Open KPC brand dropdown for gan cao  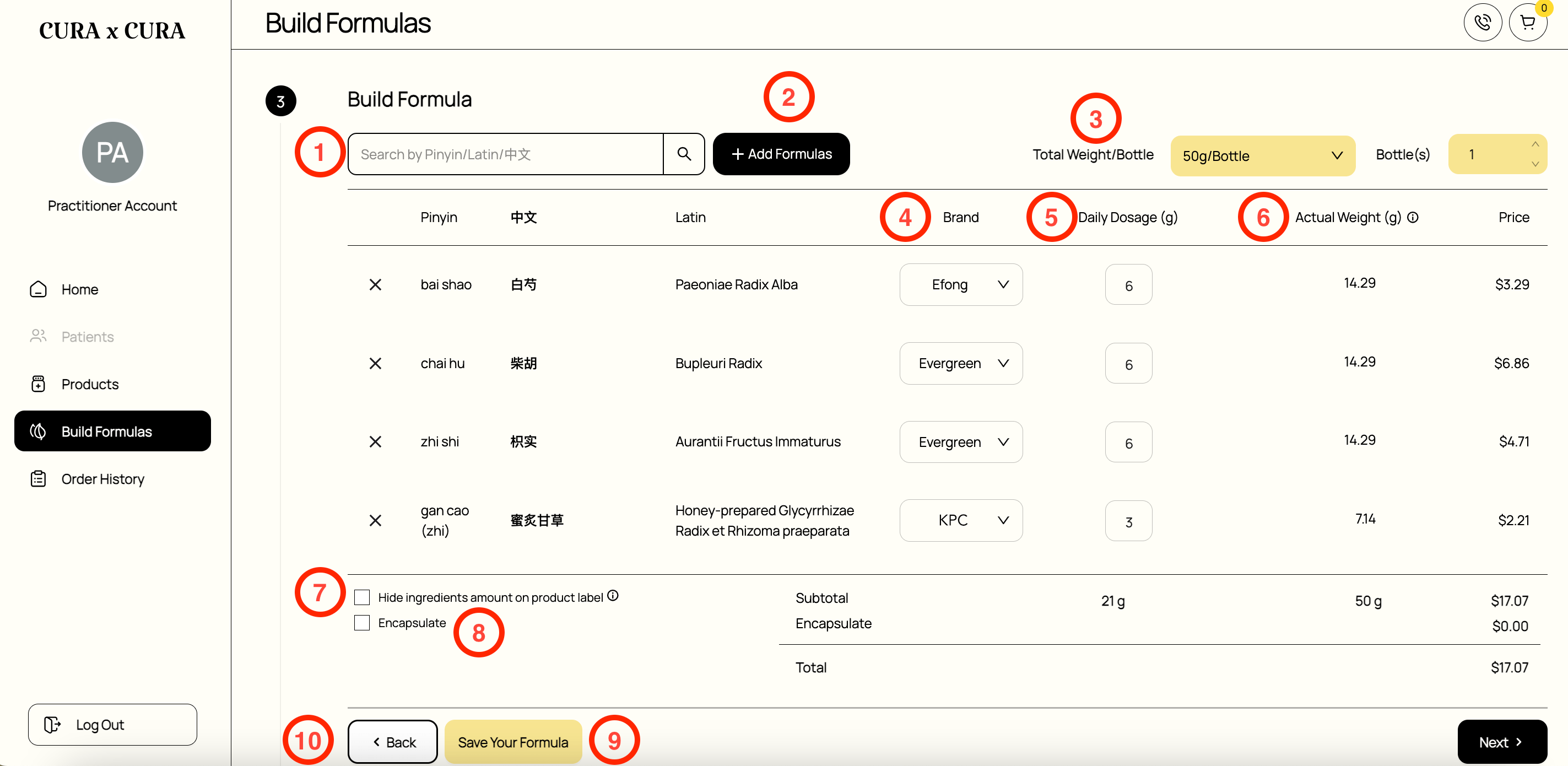point(961,521)
